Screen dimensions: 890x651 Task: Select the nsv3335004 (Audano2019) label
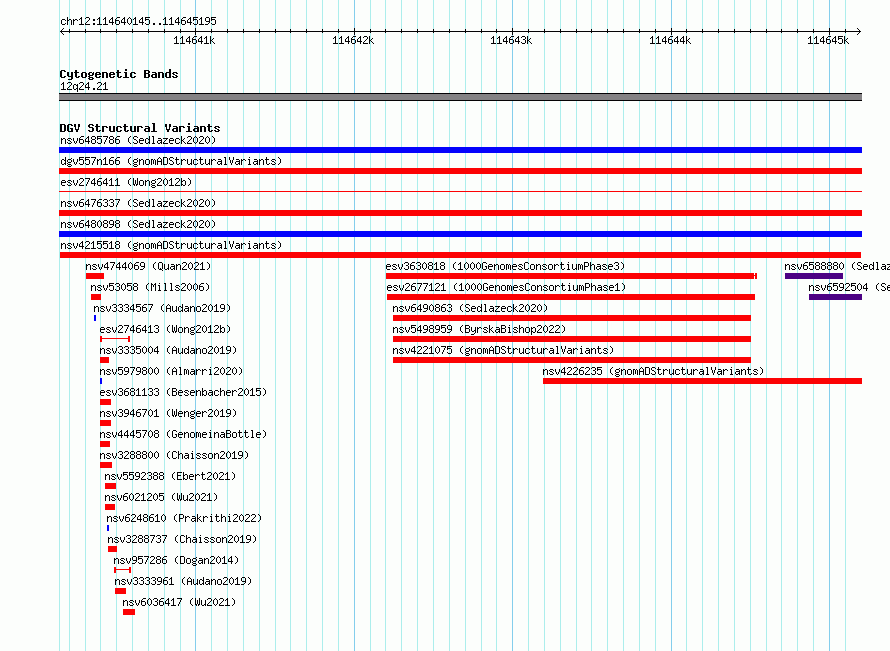point(168,350)
